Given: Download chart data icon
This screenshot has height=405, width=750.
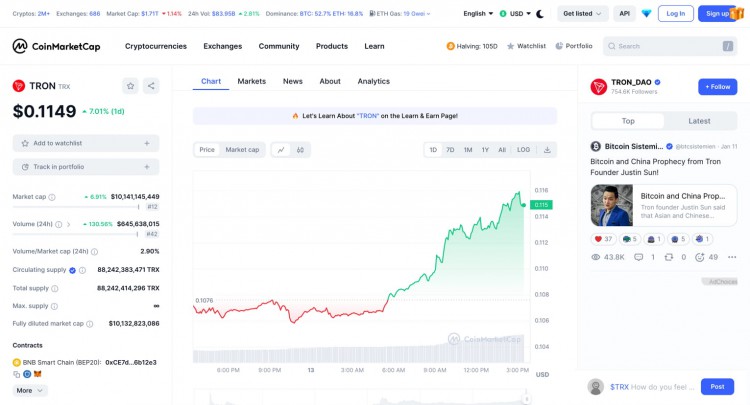Looking at the screenshot, I should click(x=547, y=150).
